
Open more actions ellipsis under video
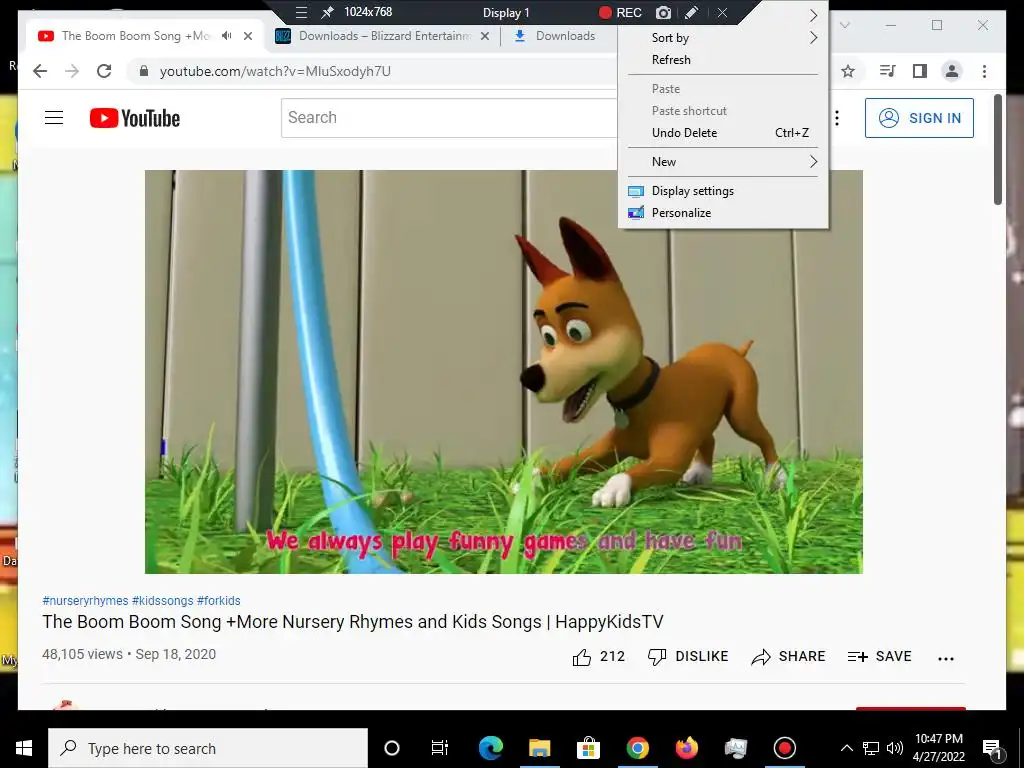pos(946,658)
